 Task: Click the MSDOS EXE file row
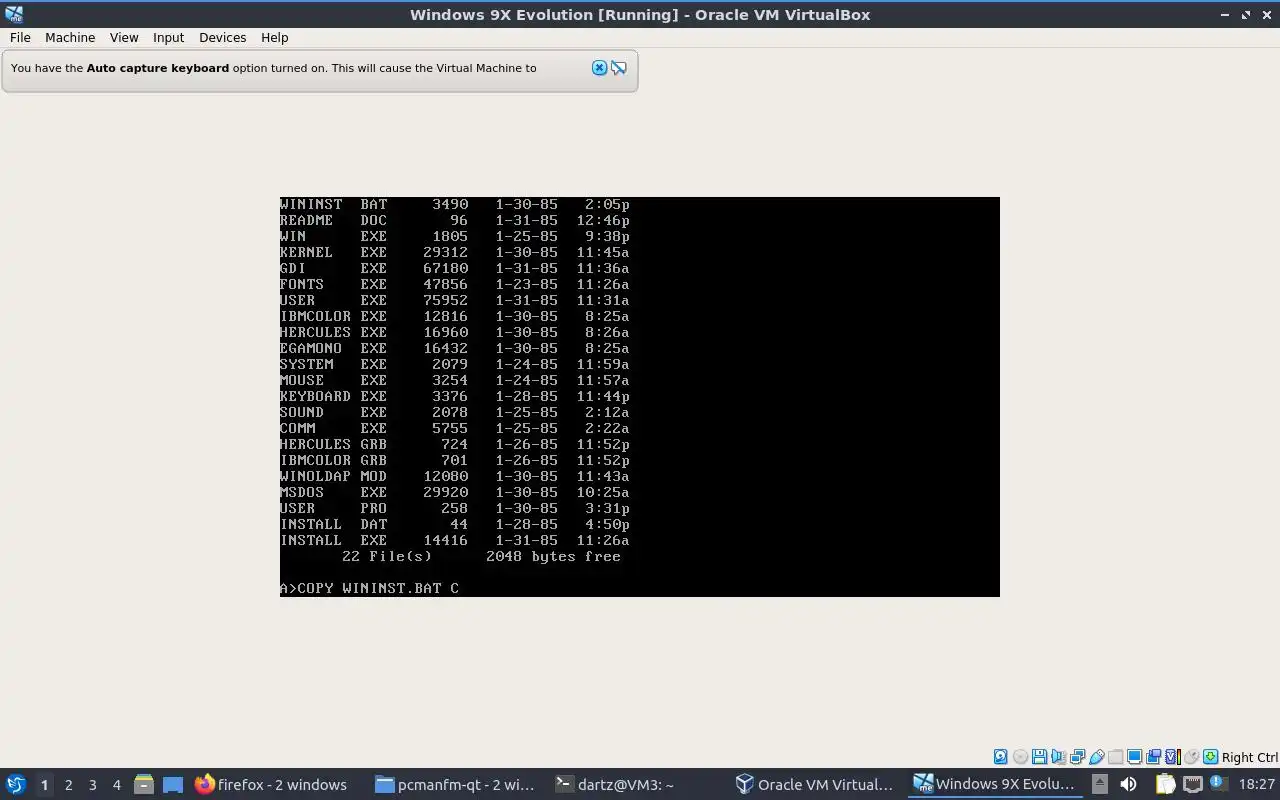click(454, 492)
